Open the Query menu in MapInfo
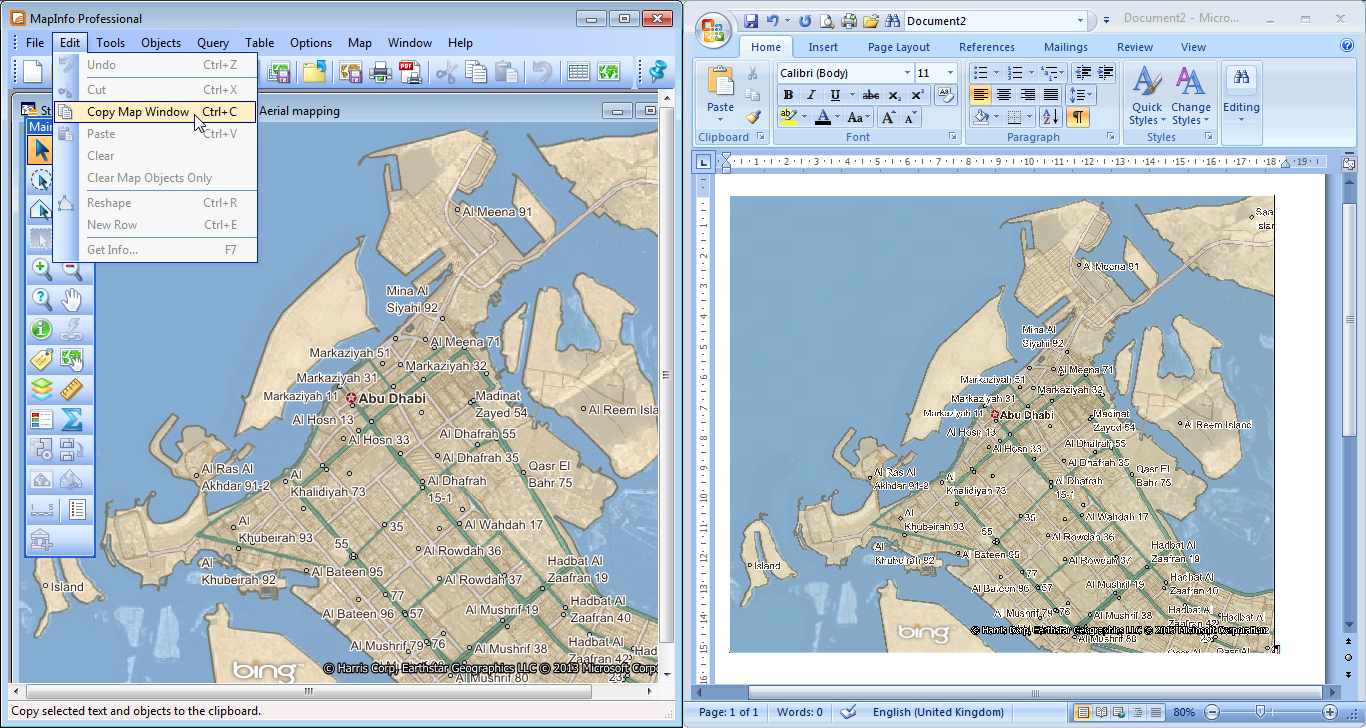The width and height of the screenshot is (1366, 728). point(213,43)
